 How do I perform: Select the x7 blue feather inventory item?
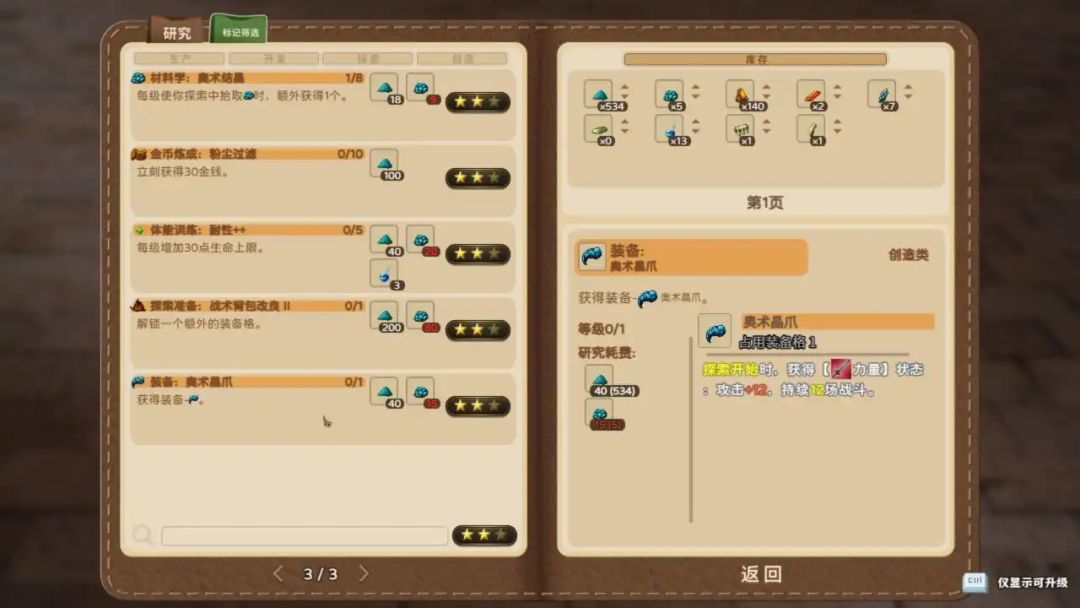pyautogui.click(x=883, y=94)
